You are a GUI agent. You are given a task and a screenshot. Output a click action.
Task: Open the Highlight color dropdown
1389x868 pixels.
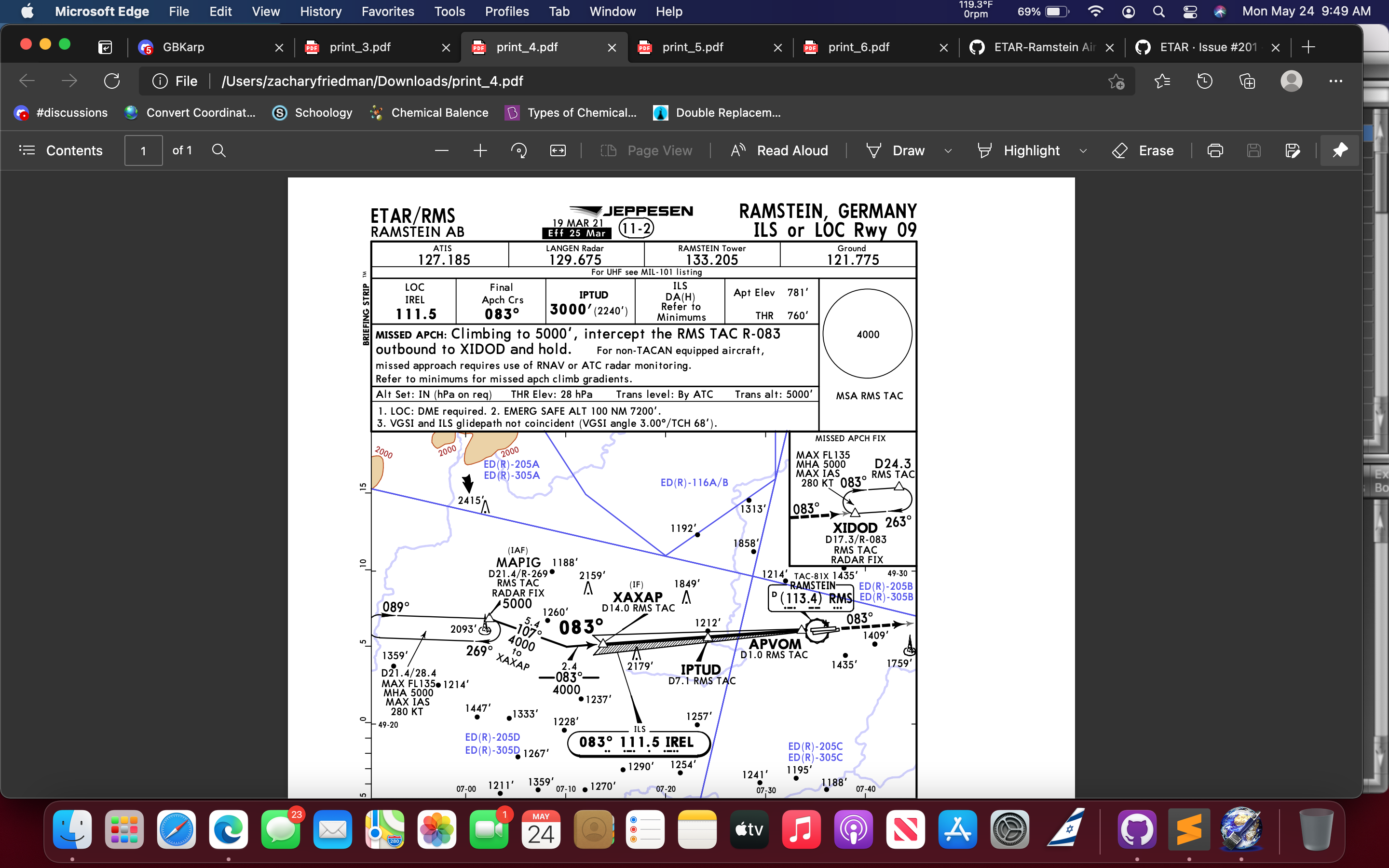1084,150
